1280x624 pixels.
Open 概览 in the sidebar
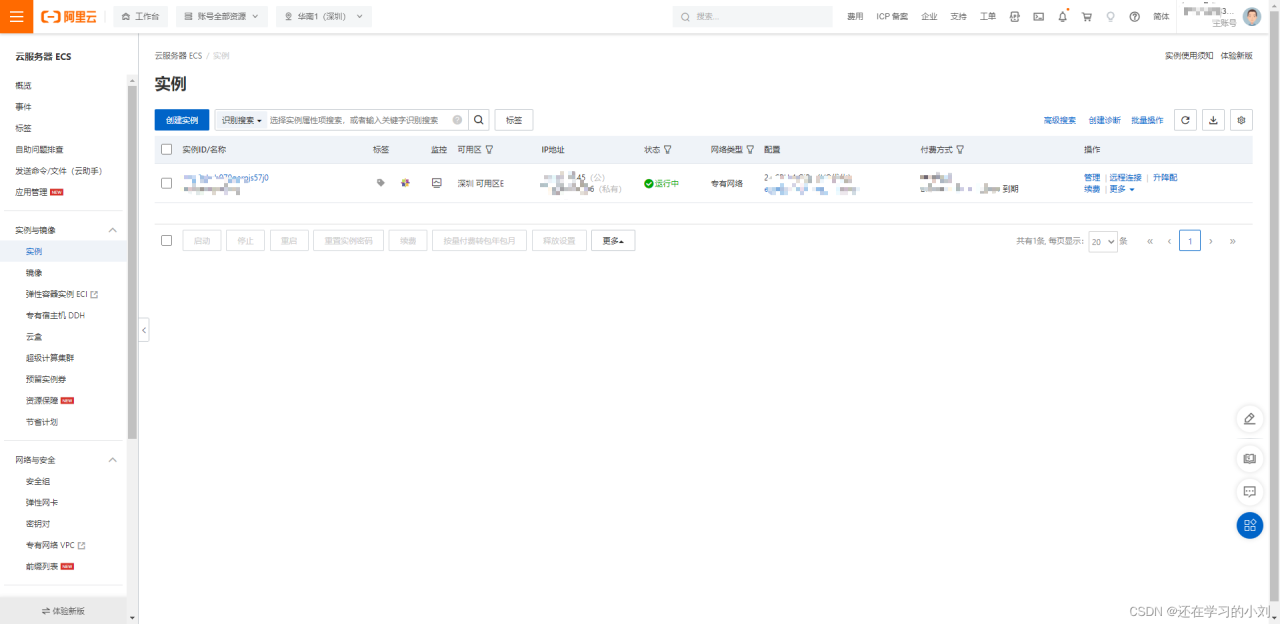point(23,86)
